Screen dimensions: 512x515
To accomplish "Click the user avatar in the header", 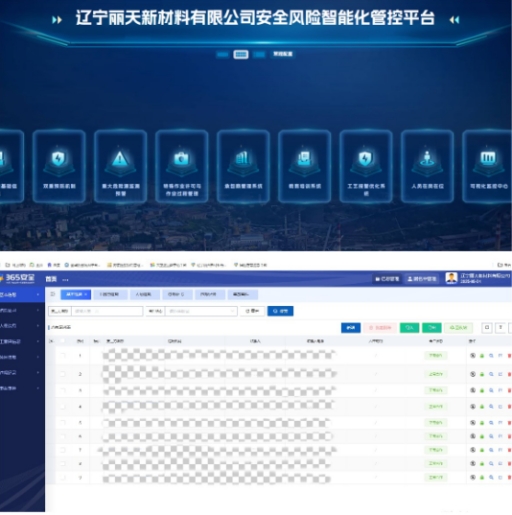I will tap(451, 278).
